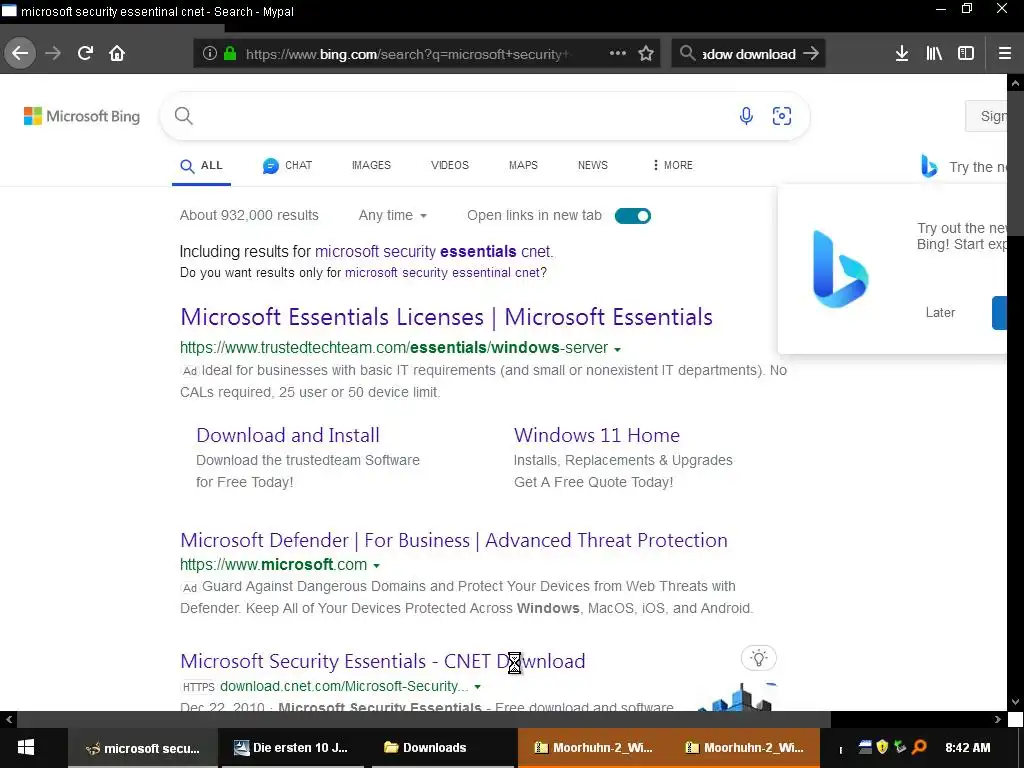This screenshot has width=1024, height=768.
Task: Click microsoft security essentials cnet suggestion link
Action: (434, 251)
